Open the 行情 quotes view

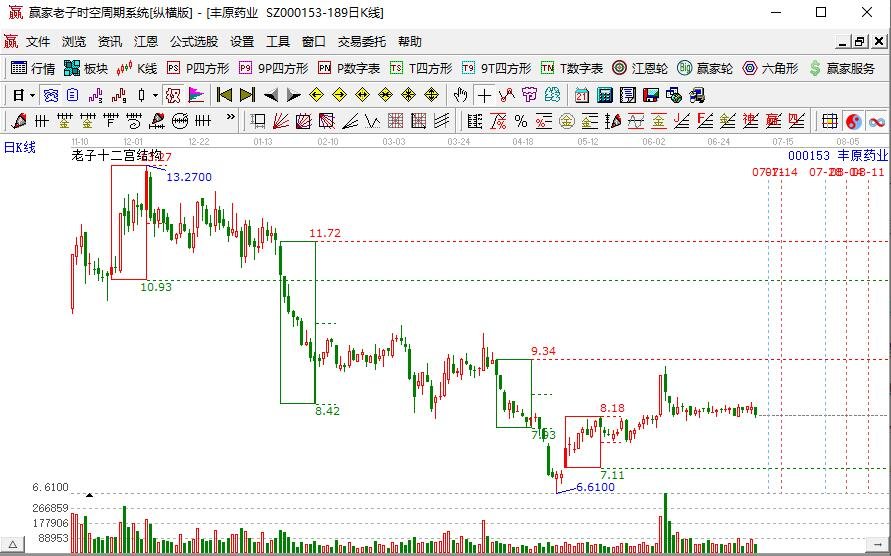[x=33, y=68]
